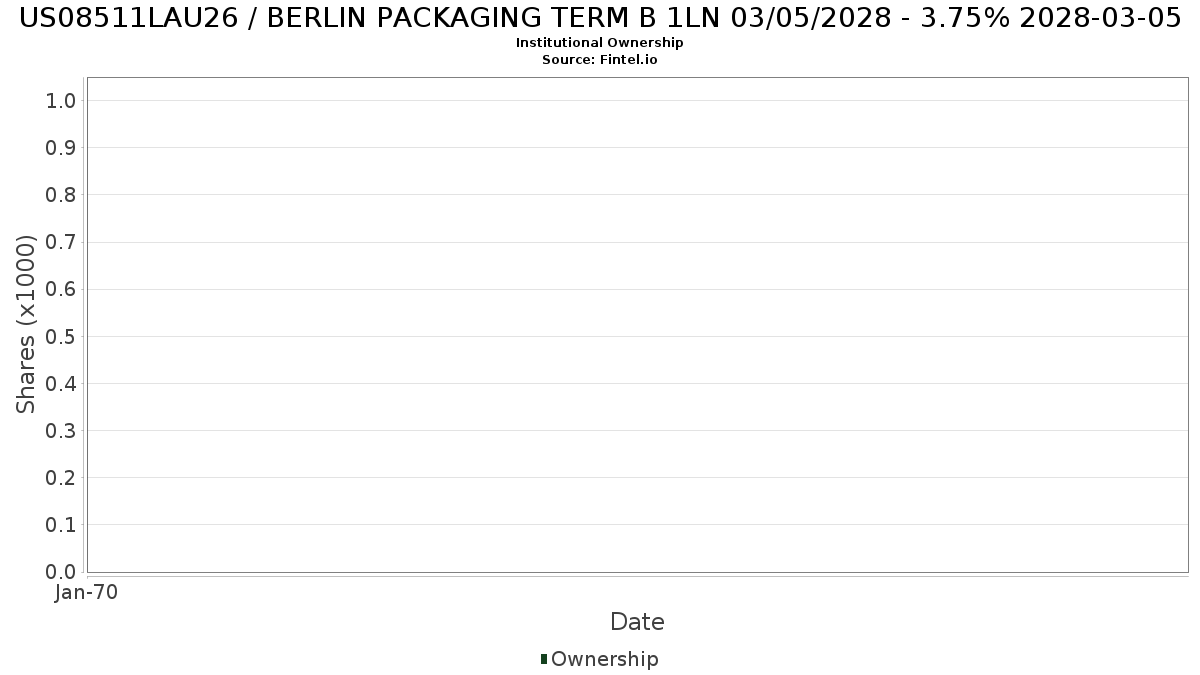
Task: Click the Shares (x1000) y-axis title
Action: (26, 324)
